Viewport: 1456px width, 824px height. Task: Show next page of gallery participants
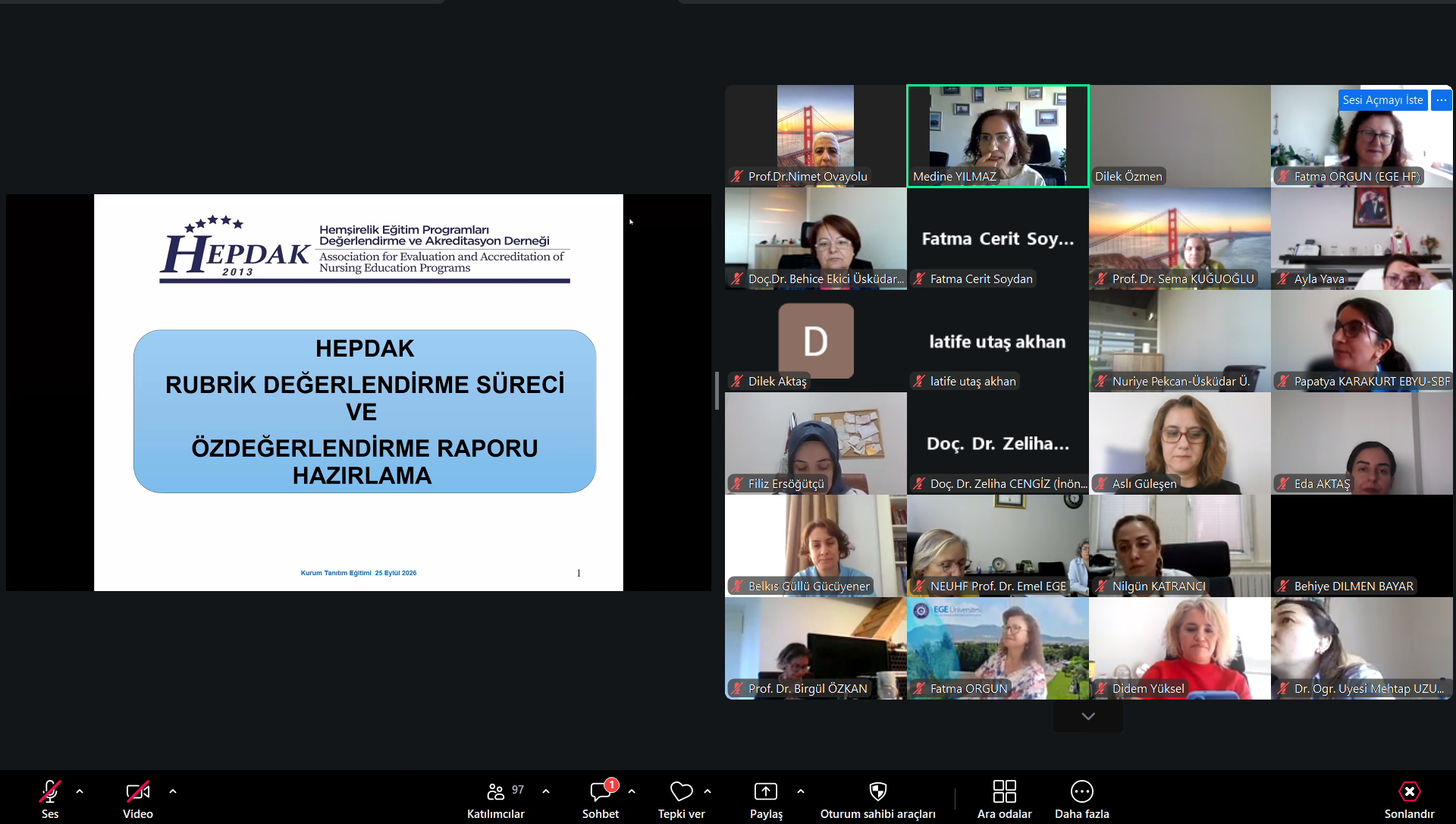1088,716
